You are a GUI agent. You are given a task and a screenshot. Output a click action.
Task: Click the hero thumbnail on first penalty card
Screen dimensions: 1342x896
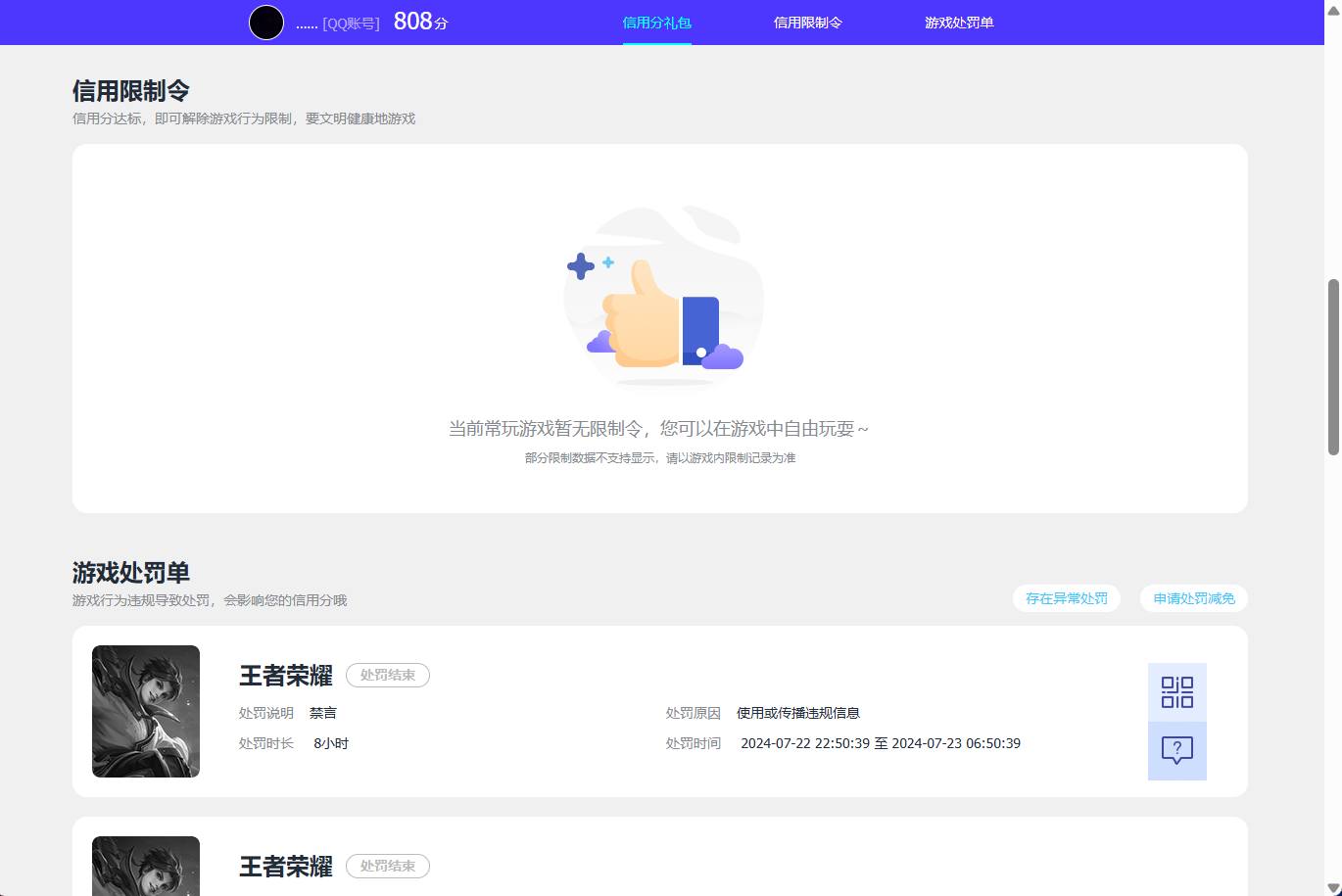pos(146,711)
